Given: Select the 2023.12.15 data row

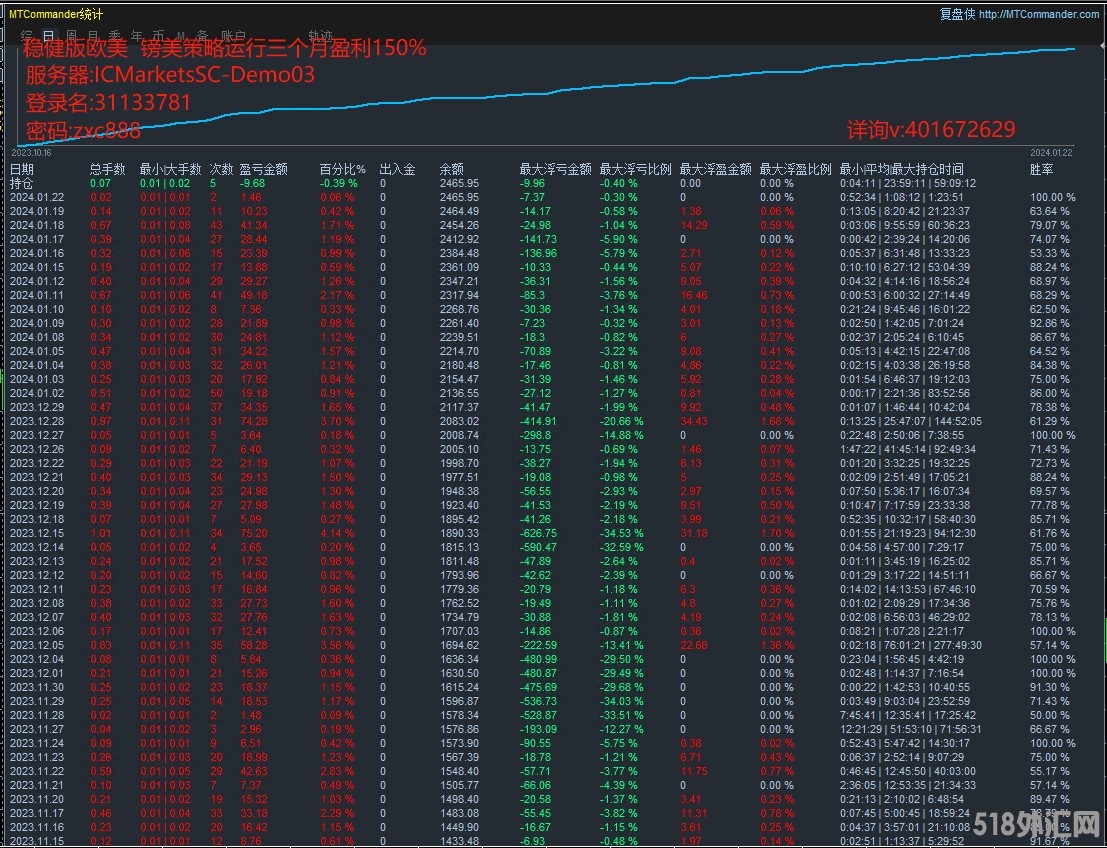Looking at the screenshot, I should pos(37,534).
